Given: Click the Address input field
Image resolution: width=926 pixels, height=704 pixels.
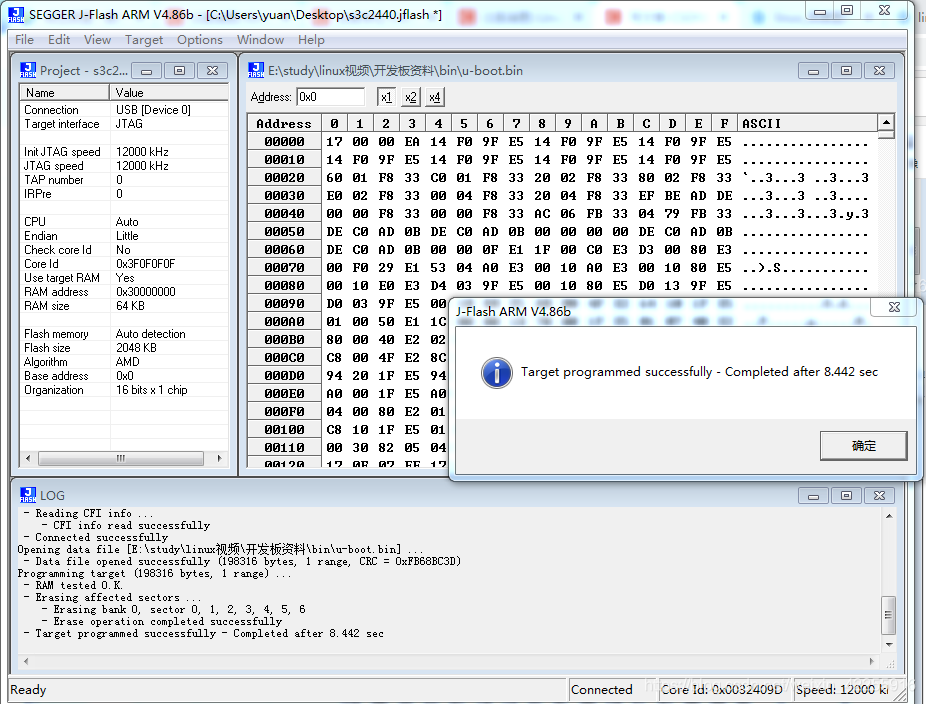Looking at the screenshot, I should (x=331, y=97).
